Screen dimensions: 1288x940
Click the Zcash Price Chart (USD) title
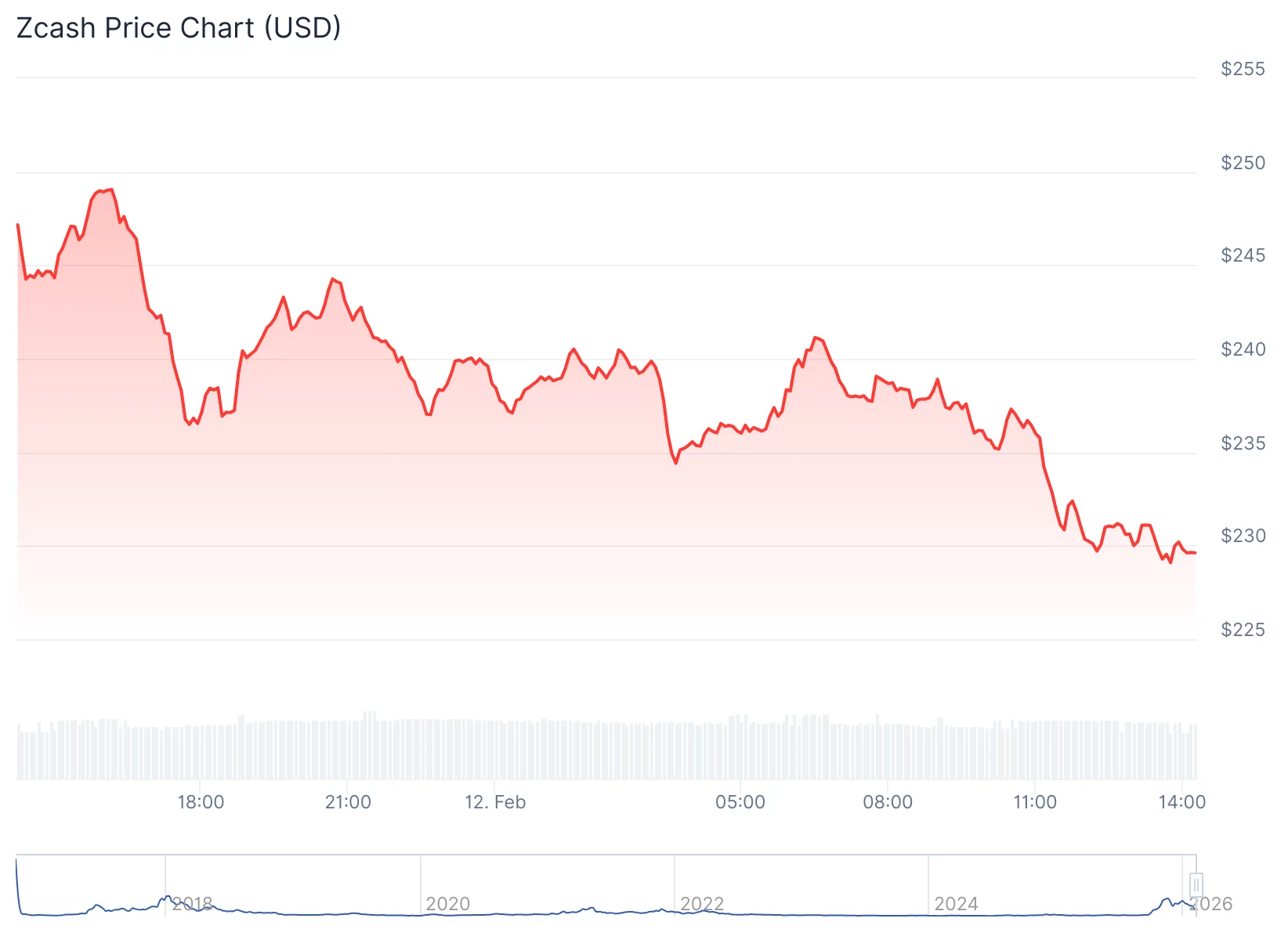click(x=179, y=28)
